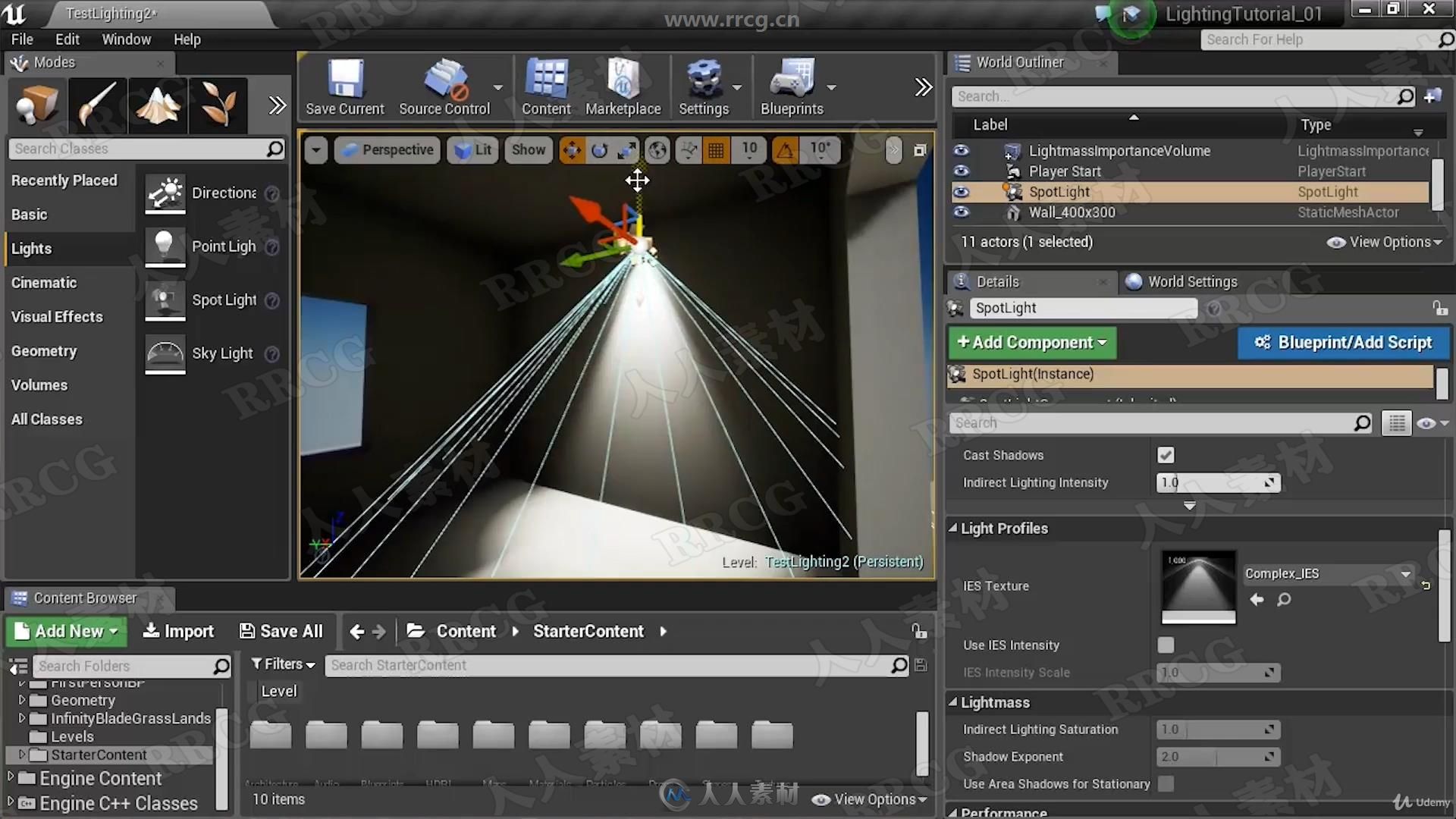Screen dimensions: 1456x819
Task: Adjust Indirect Lighting Intensity slider value
Action: 1216,482
